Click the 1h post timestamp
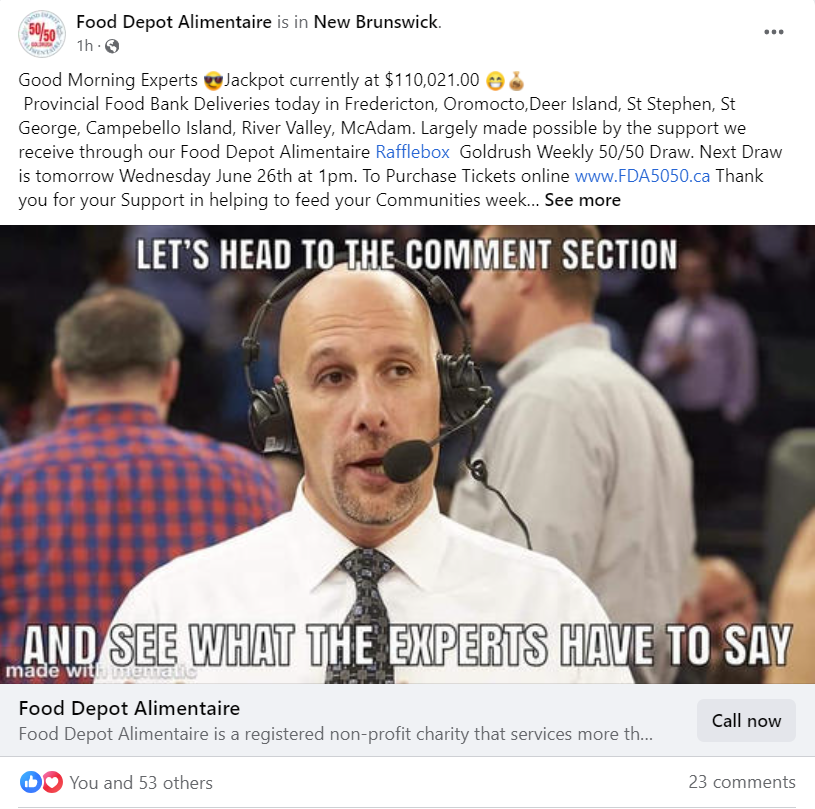815x809 pixels. [85, 46]
